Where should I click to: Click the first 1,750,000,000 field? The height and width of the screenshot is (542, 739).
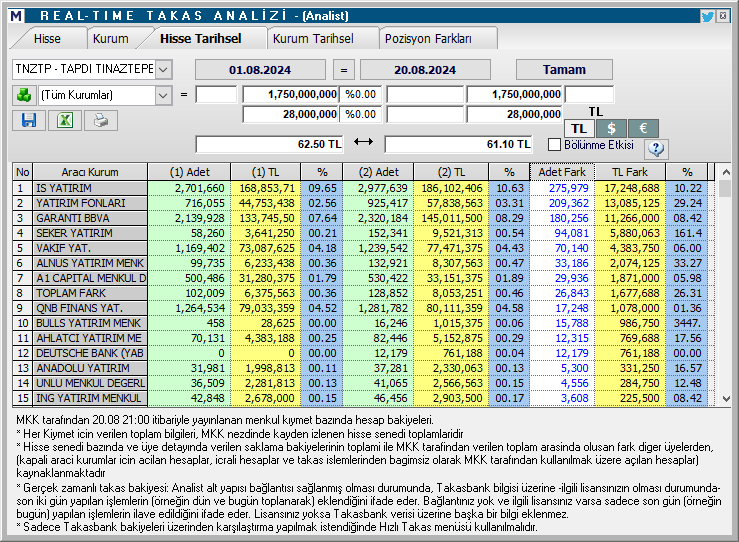290,95
